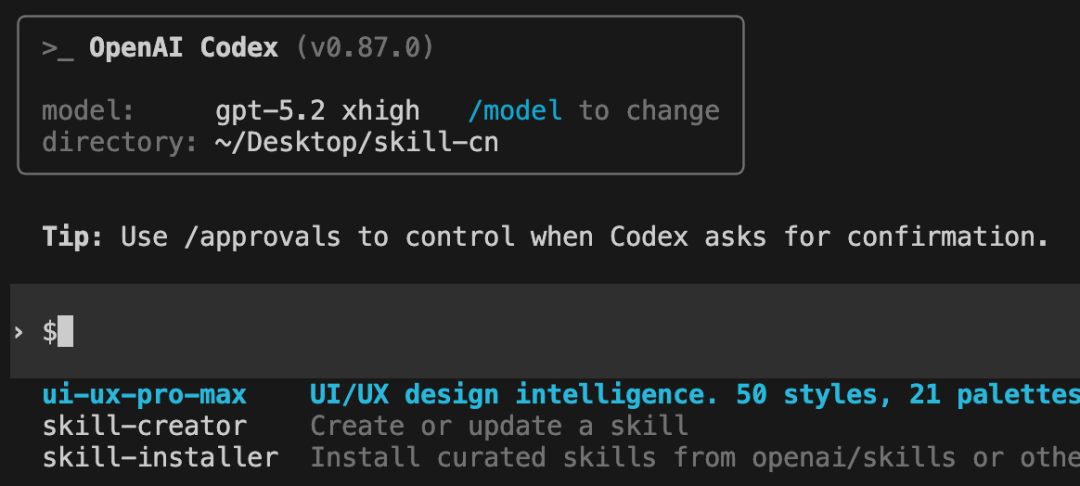Select the ui-ux-pro-max skill entry
Viewport: 1080px width, 486px height.
pos(144,395)
